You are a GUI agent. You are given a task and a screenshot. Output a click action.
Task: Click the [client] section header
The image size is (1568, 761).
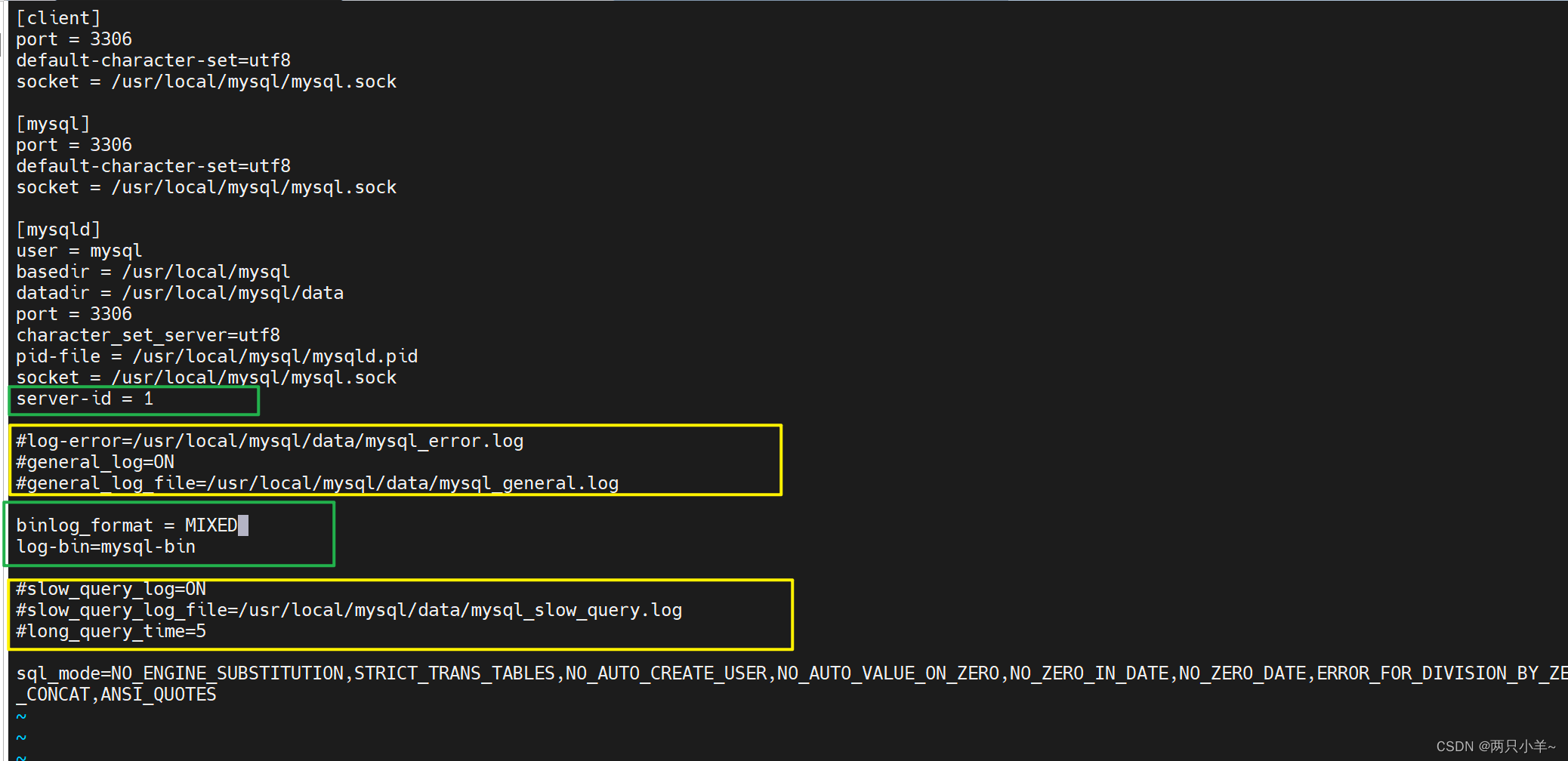click(x=58, y=18)
